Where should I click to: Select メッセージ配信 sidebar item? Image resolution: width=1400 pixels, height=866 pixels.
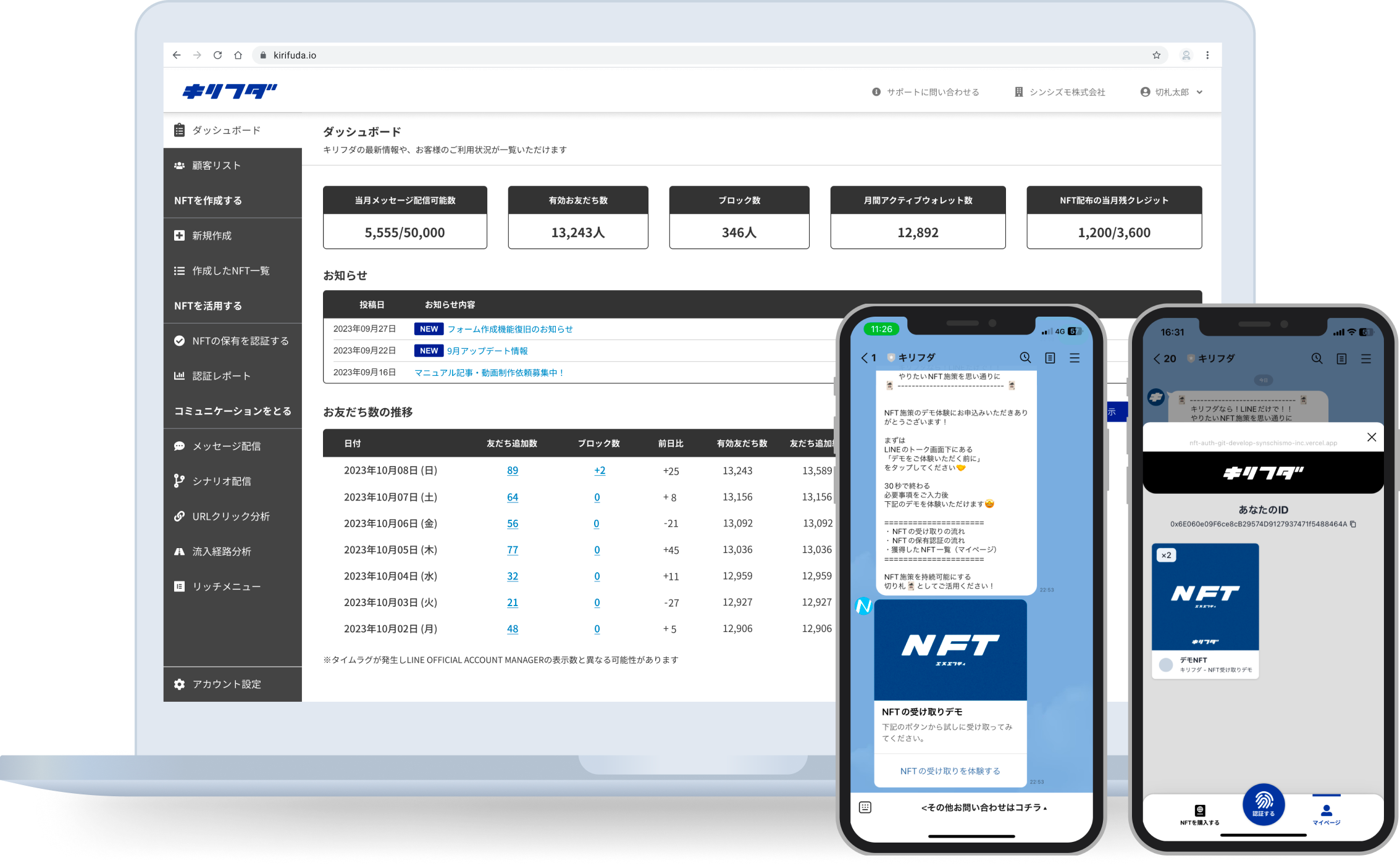pos(226,446)
